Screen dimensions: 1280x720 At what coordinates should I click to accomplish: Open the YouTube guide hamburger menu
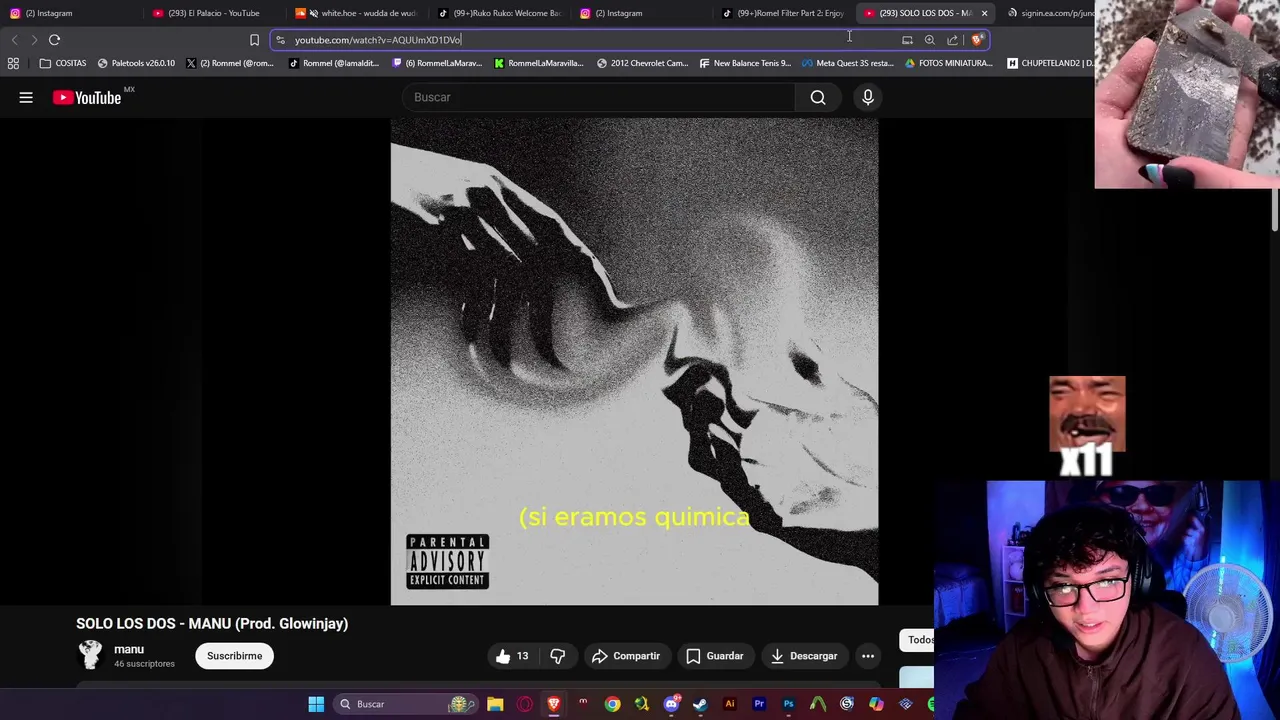click(x=26, y=97)
